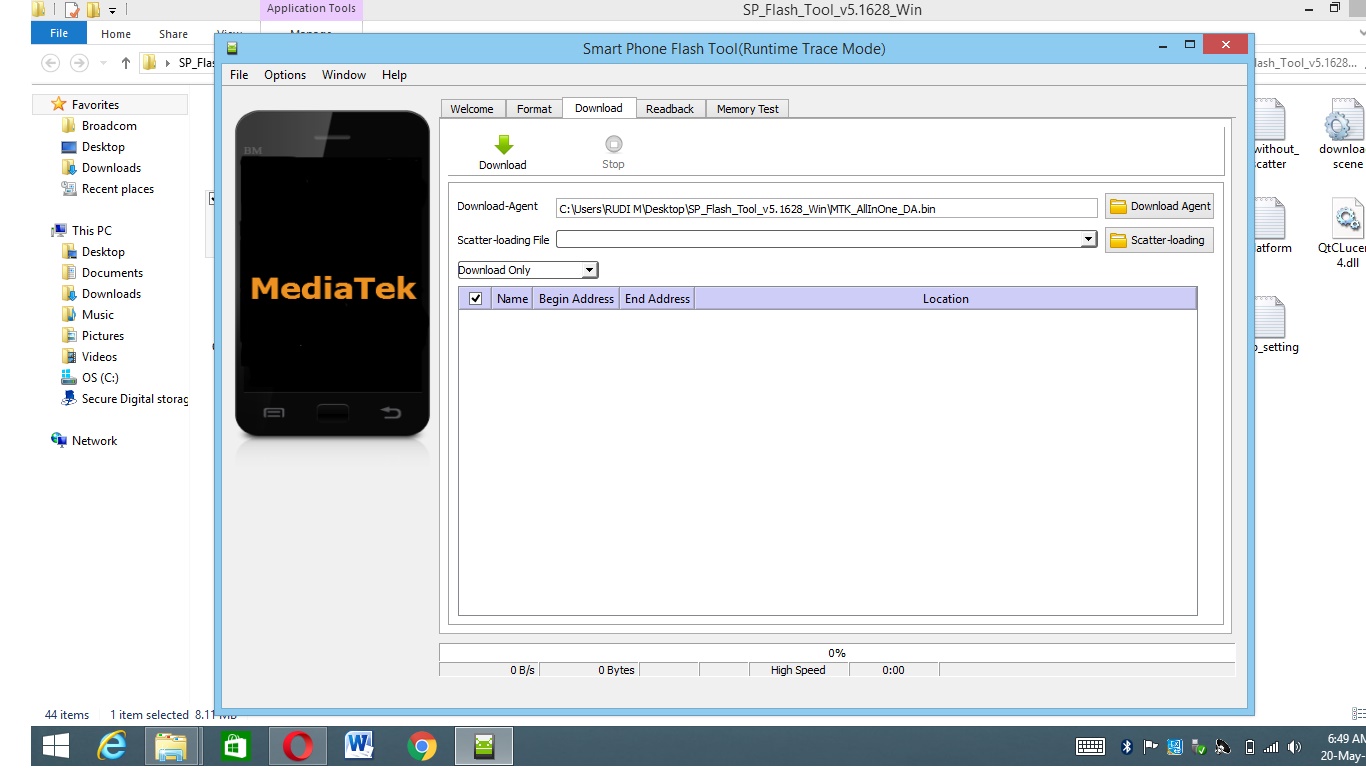The height and width of the screenshot is (768, 1366).
Task: Open the Share ribbon tab in Explorer
Action: [x=173, y=34]
